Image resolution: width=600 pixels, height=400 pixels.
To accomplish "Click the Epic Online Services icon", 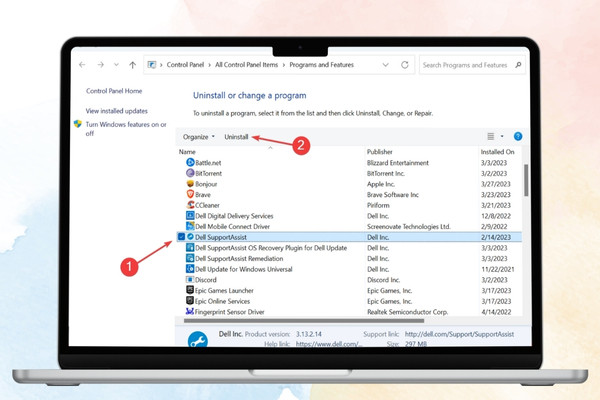I will tap(190, 301).
